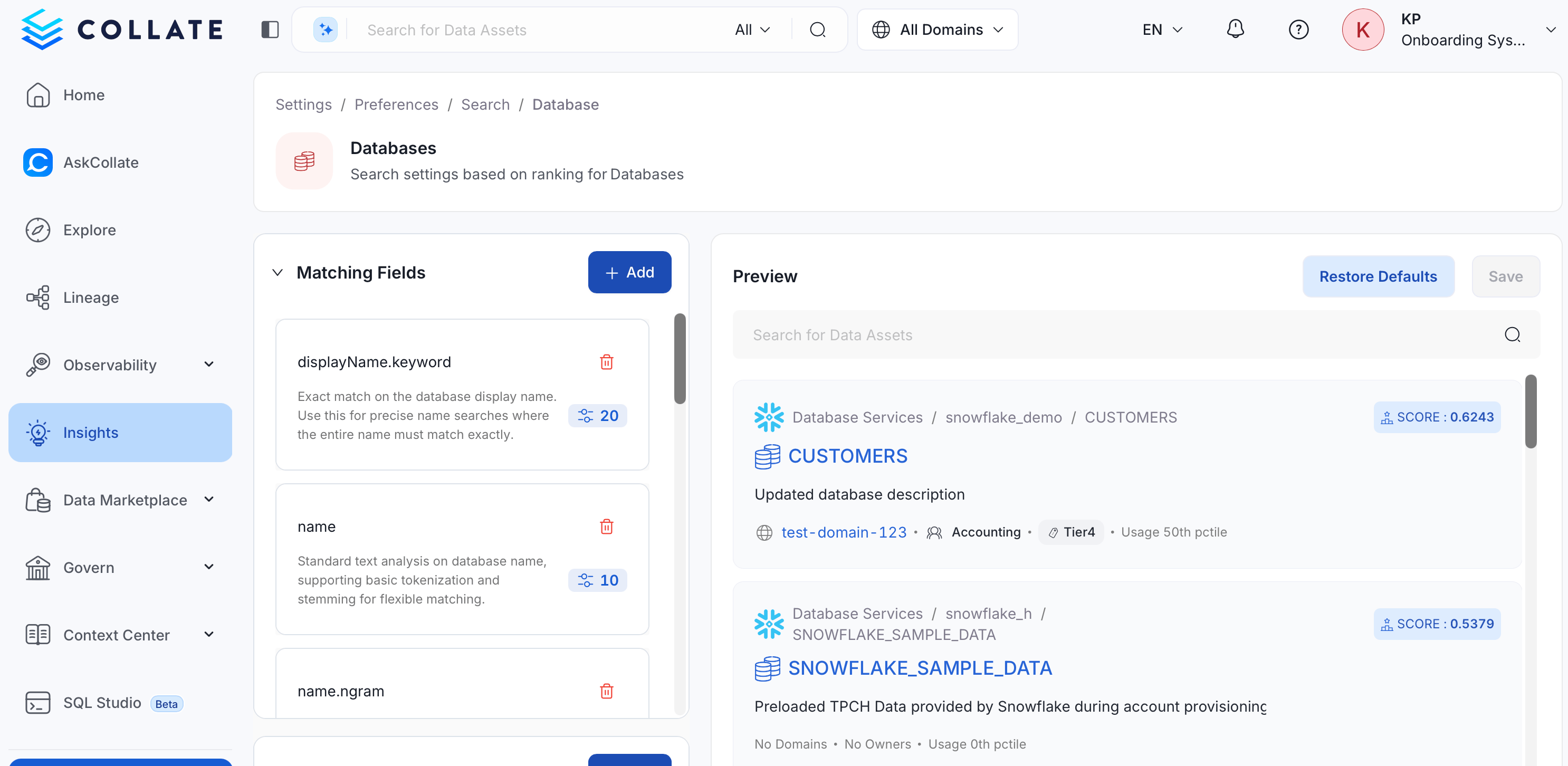Click the Lineage sidebar icon
Image resolution: width=1568 pixels, height=766 pixels.
point(38,298)
